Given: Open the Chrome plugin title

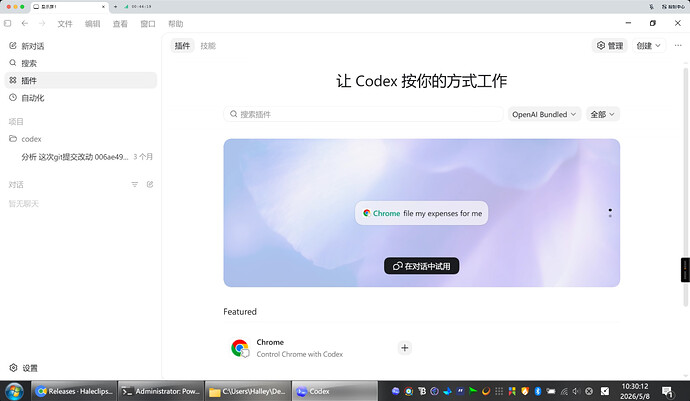Looking at the screenshot, I should pyautogui.click(x=270, y=342).
